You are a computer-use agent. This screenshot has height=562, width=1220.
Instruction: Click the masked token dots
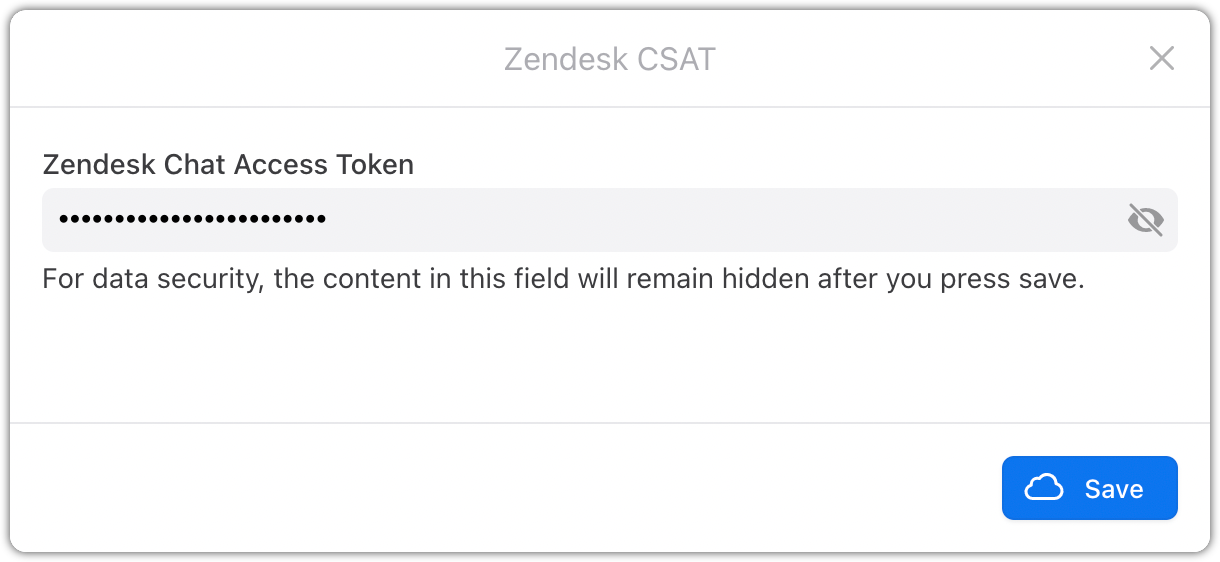coord(192,218)
